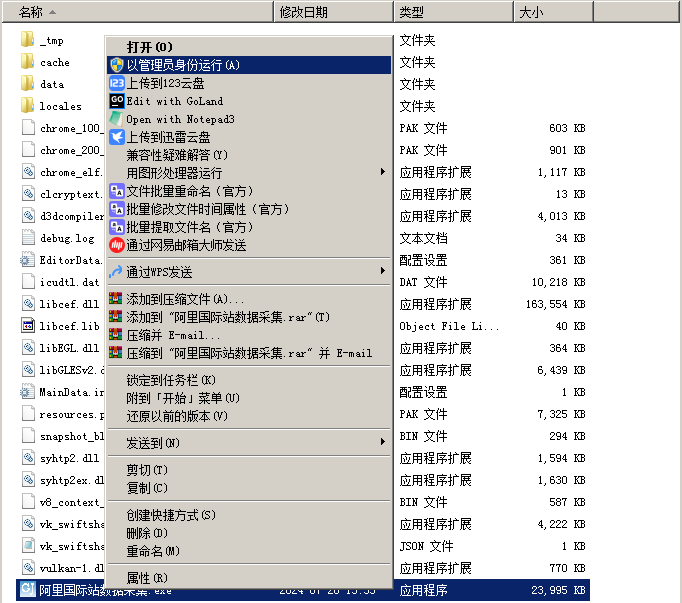
Task: Click the icon beside 文件批量重命名（官方）
Action: tap(117, 191)
